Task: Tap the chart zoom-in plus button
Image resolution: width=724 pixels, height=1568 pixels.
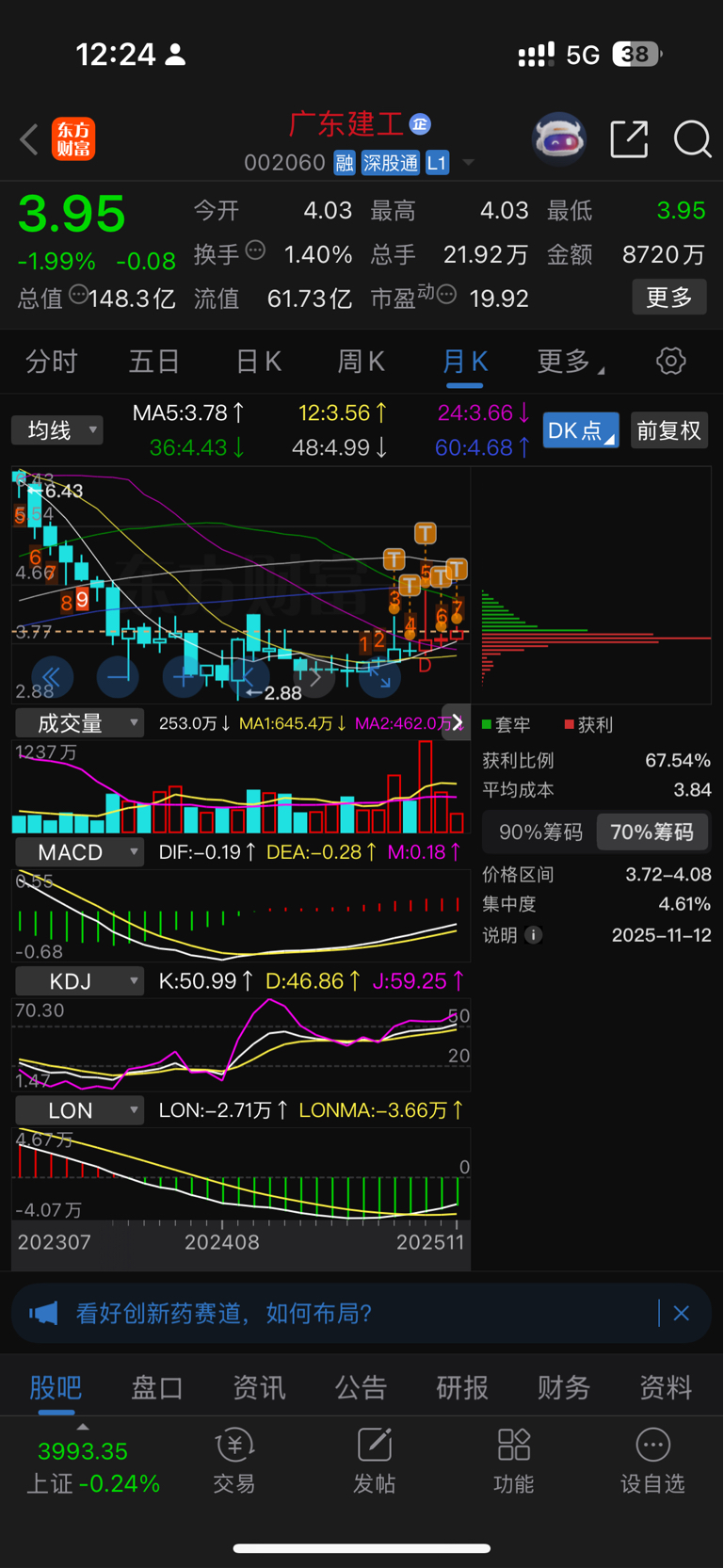Action: (184, 677)
